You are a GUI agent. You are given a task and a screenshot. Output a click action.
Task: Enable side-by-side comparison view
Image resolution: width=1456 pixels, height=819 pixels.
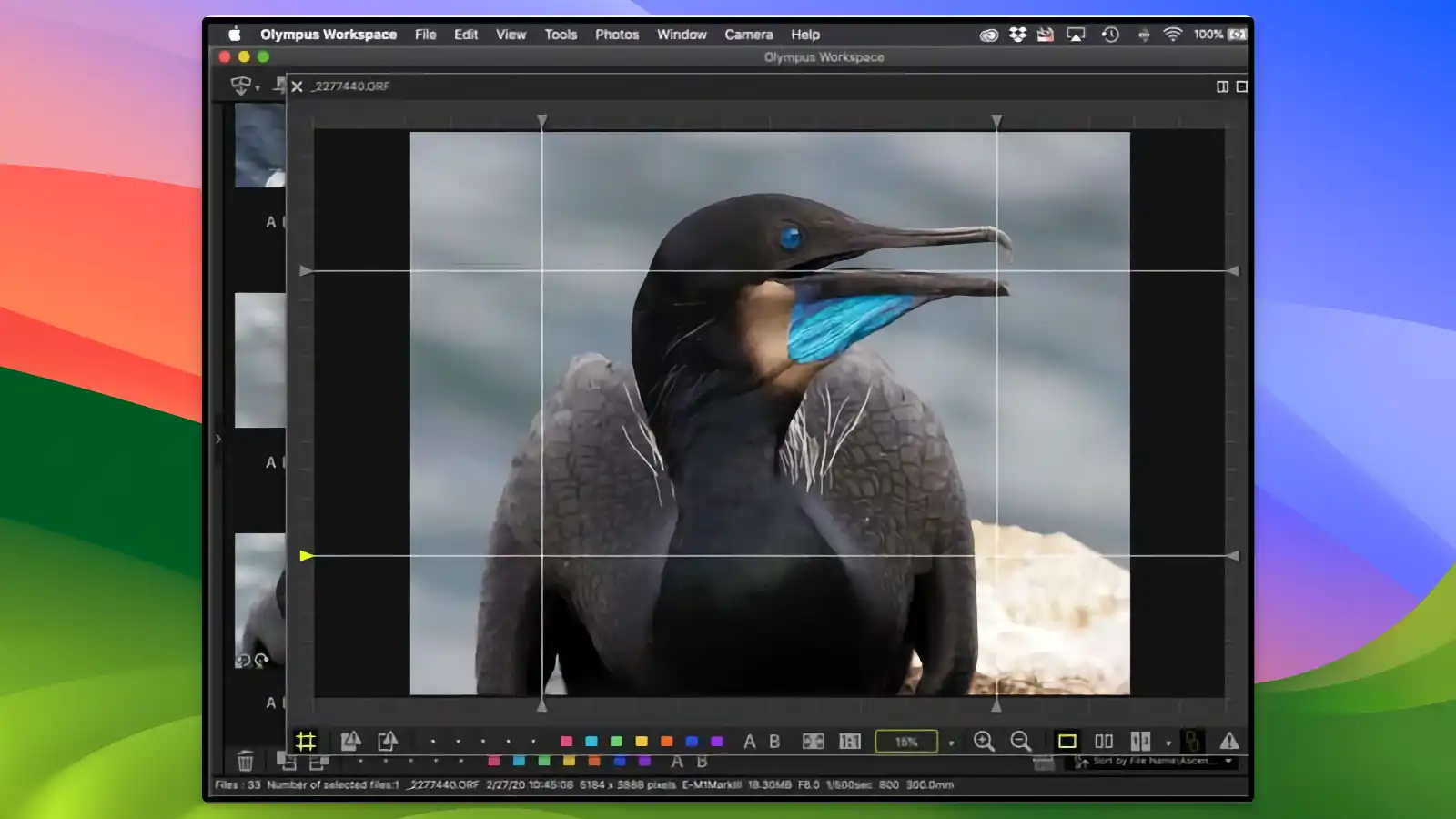click(x=1103, y=741)
